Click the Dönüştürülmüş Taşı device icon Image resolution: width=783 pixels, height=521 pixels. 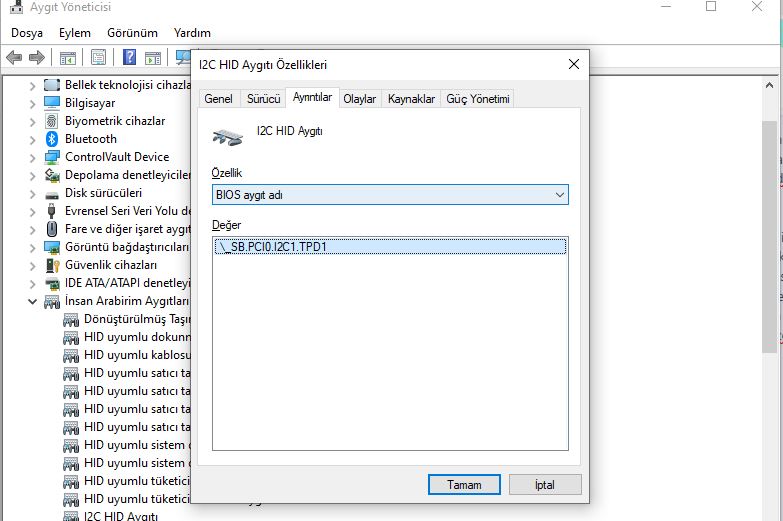pos(71,320)
